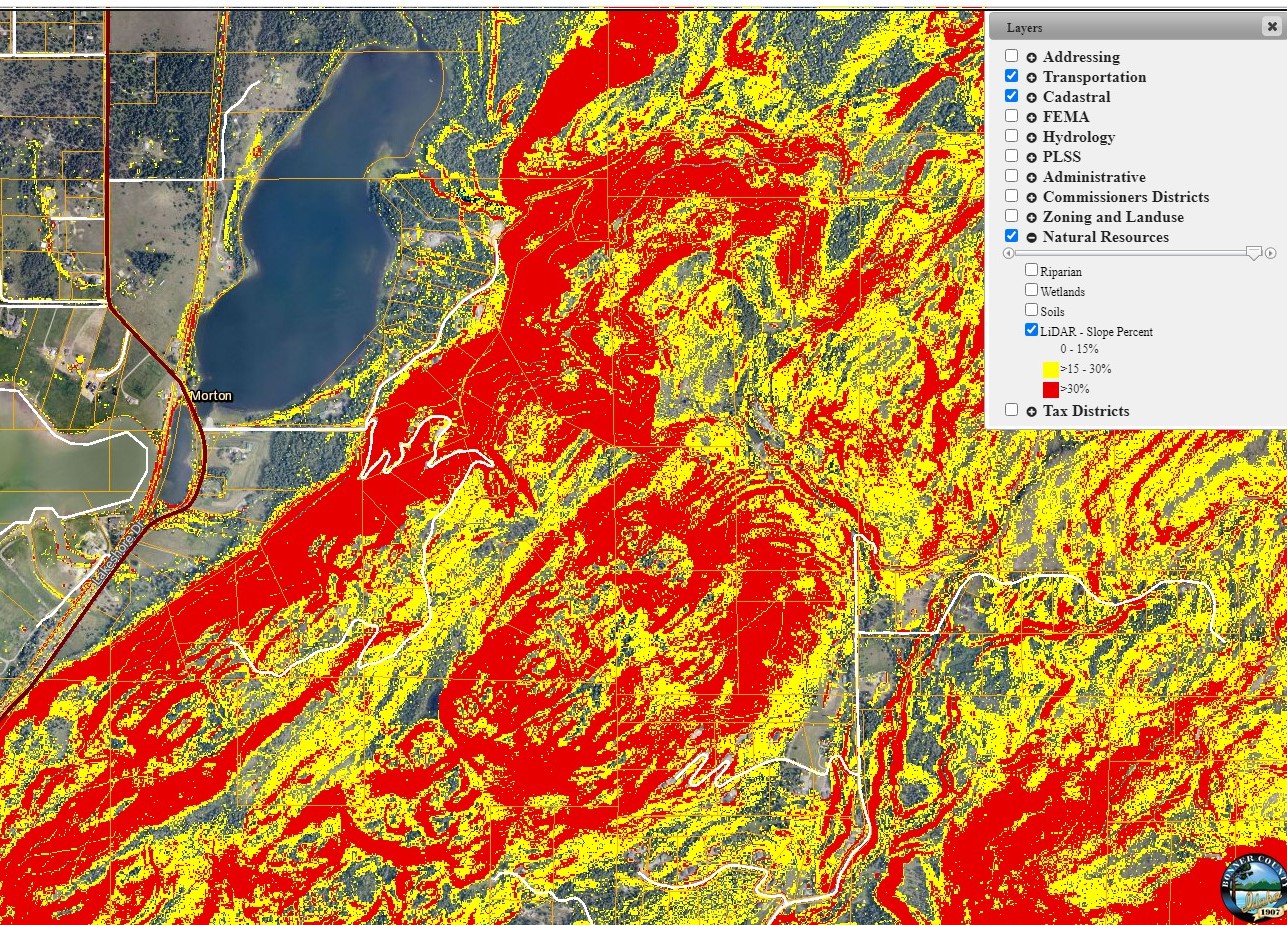Expand the Addressing layer group

tap(1031, 58)
